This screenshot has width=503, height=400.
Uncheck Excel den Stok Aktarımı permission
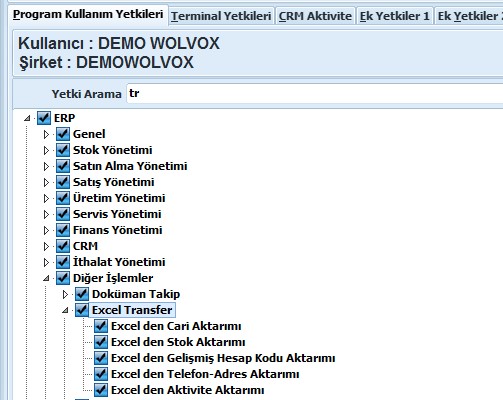(101, 342)
